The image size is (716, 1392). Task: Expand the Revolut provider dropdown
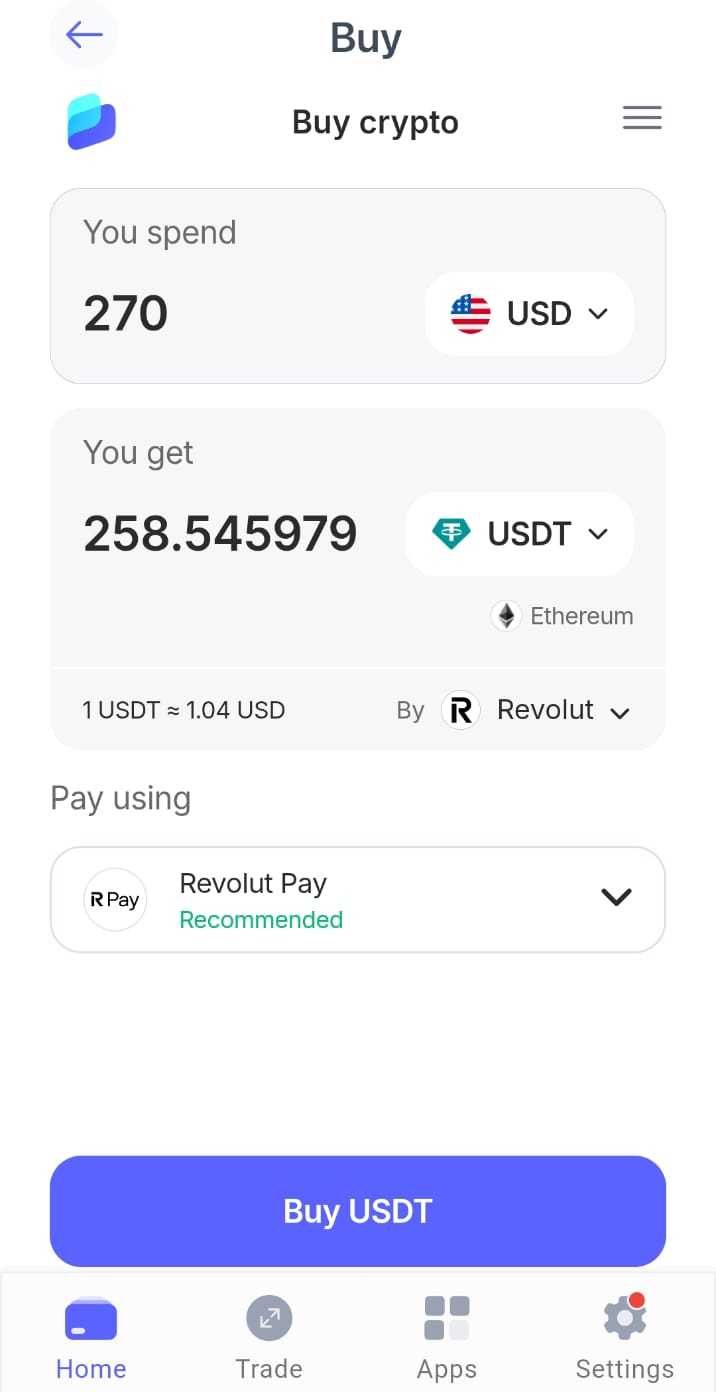[x=619, y=713]
